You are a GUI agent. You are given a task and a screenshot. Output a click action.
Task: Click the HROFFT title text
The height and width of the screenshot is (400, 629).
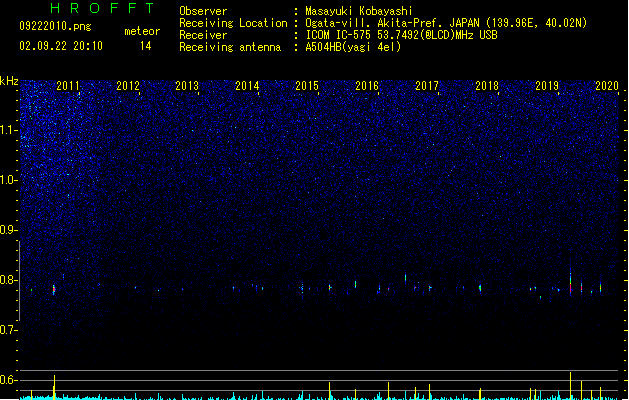click(103, 8)
